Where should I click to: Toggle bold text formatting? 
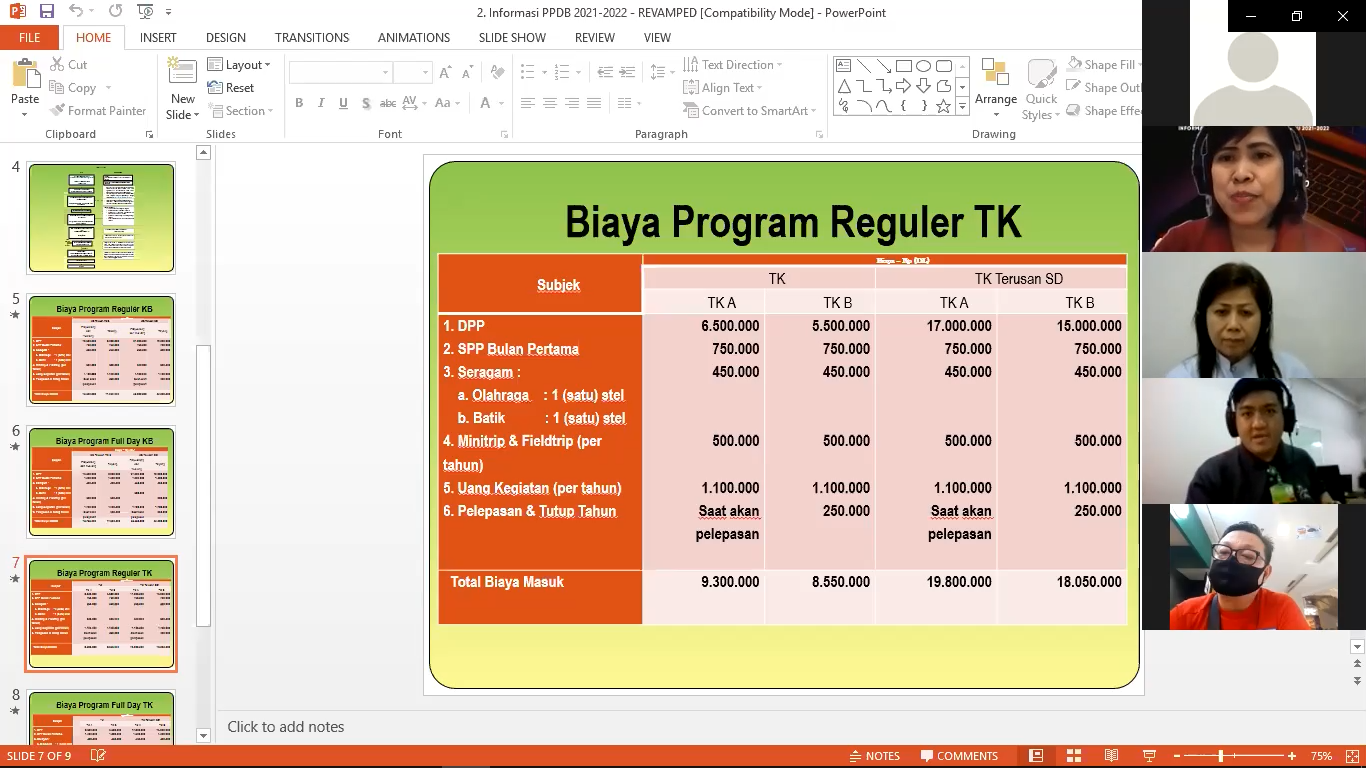point(299,103)
